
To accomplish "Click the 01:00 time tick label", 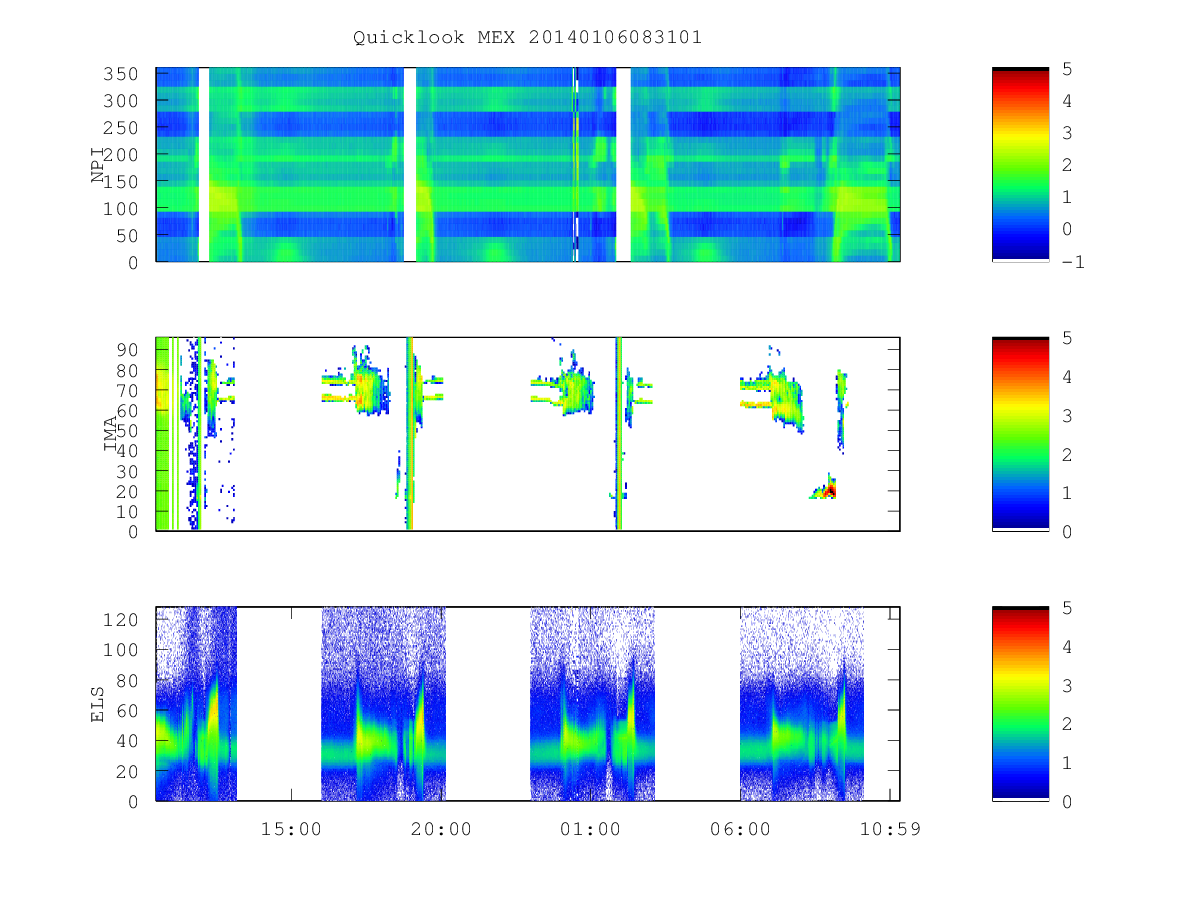I will 590,829.
